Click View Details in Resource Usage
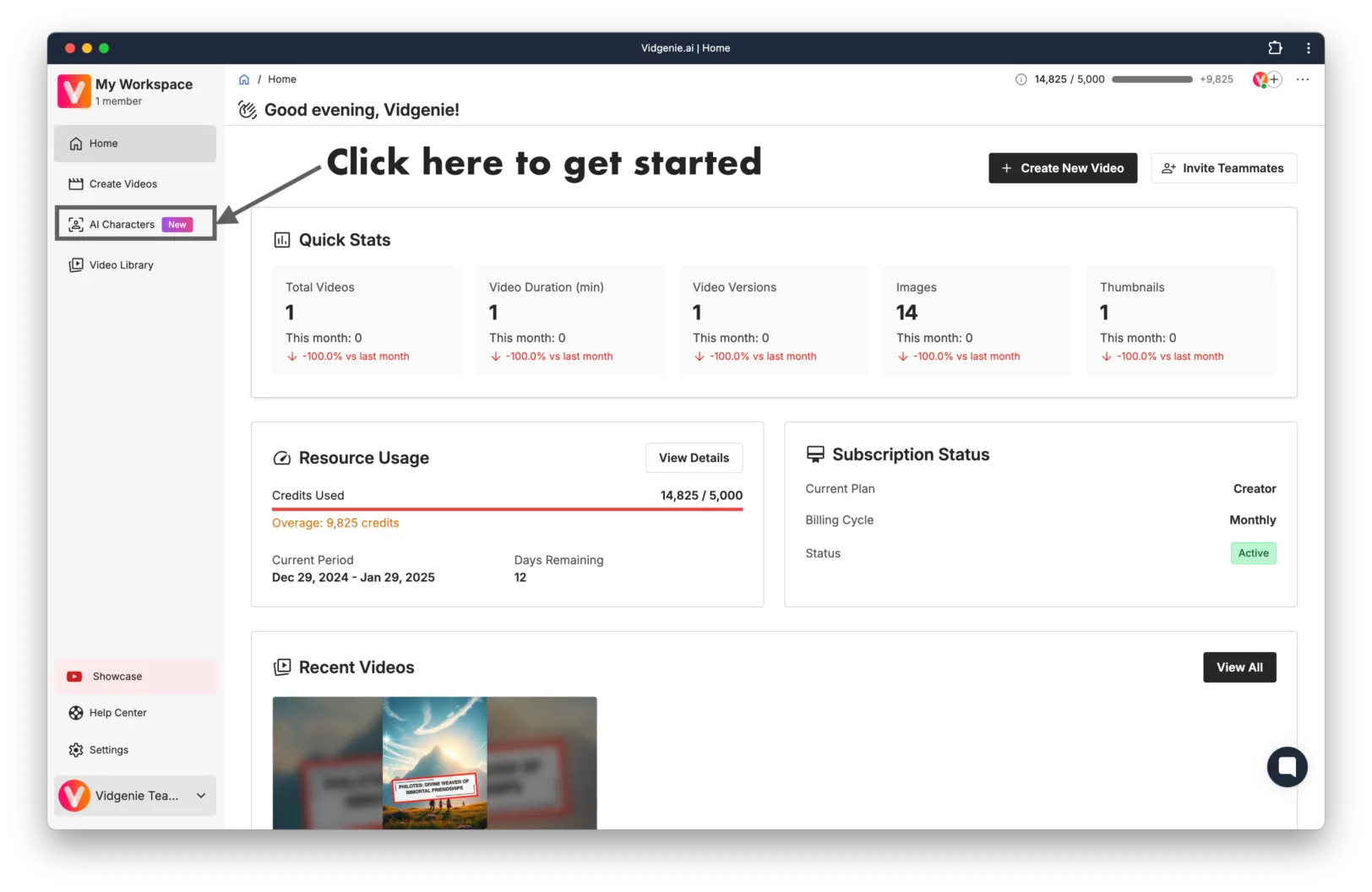1372x892 pixels. pos(694,458)
